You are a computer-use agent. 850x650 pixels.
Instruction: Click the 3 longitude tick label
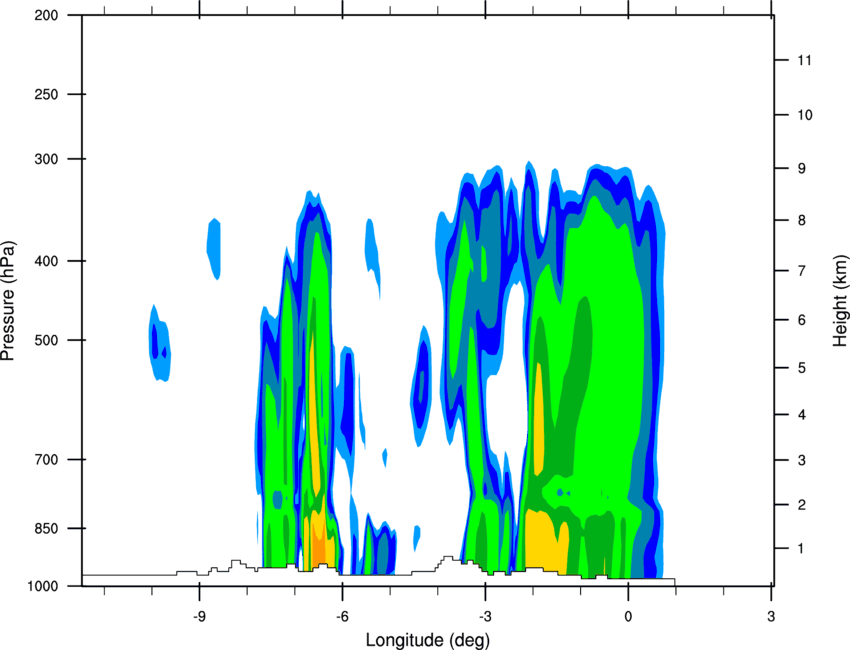click(771, 617)
